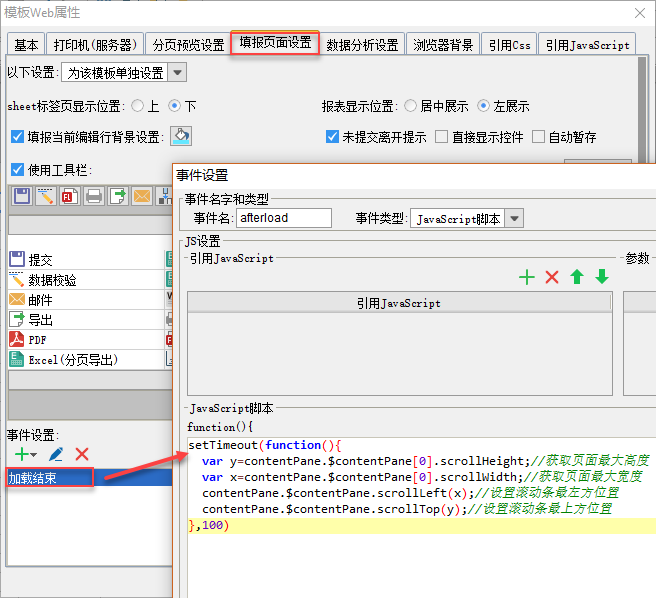The height and width of the screenshot is (598, 656).
Task: Click the scrollTop(y) code line
Action: pyautogui.click(x=407, y=509)
